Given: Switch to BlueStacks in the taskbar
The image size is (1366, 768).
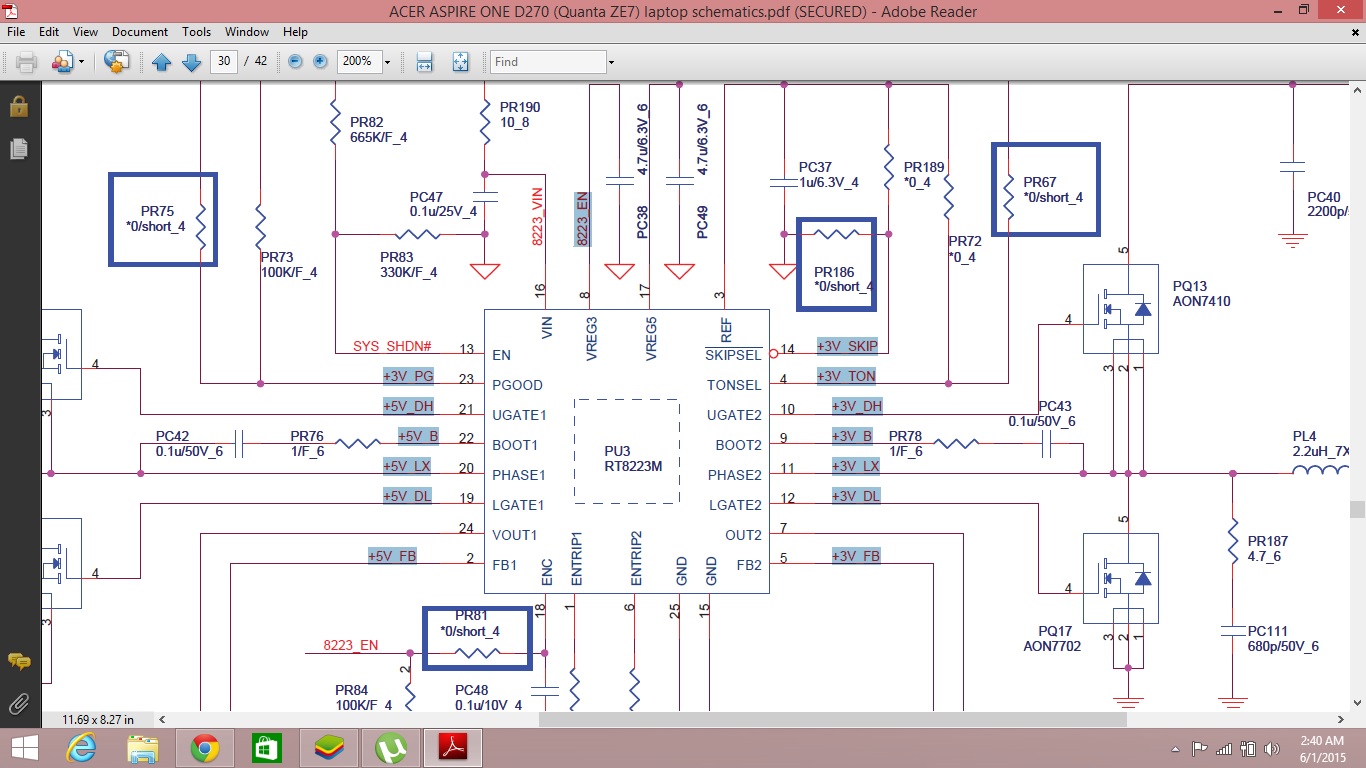Looking at the screenshot, I should click(329, 747).
